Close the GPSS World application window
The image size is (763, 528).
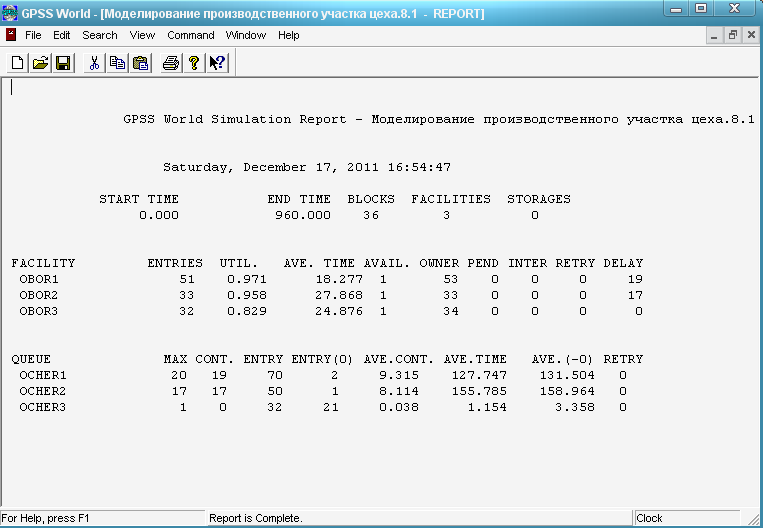[734, 9]
